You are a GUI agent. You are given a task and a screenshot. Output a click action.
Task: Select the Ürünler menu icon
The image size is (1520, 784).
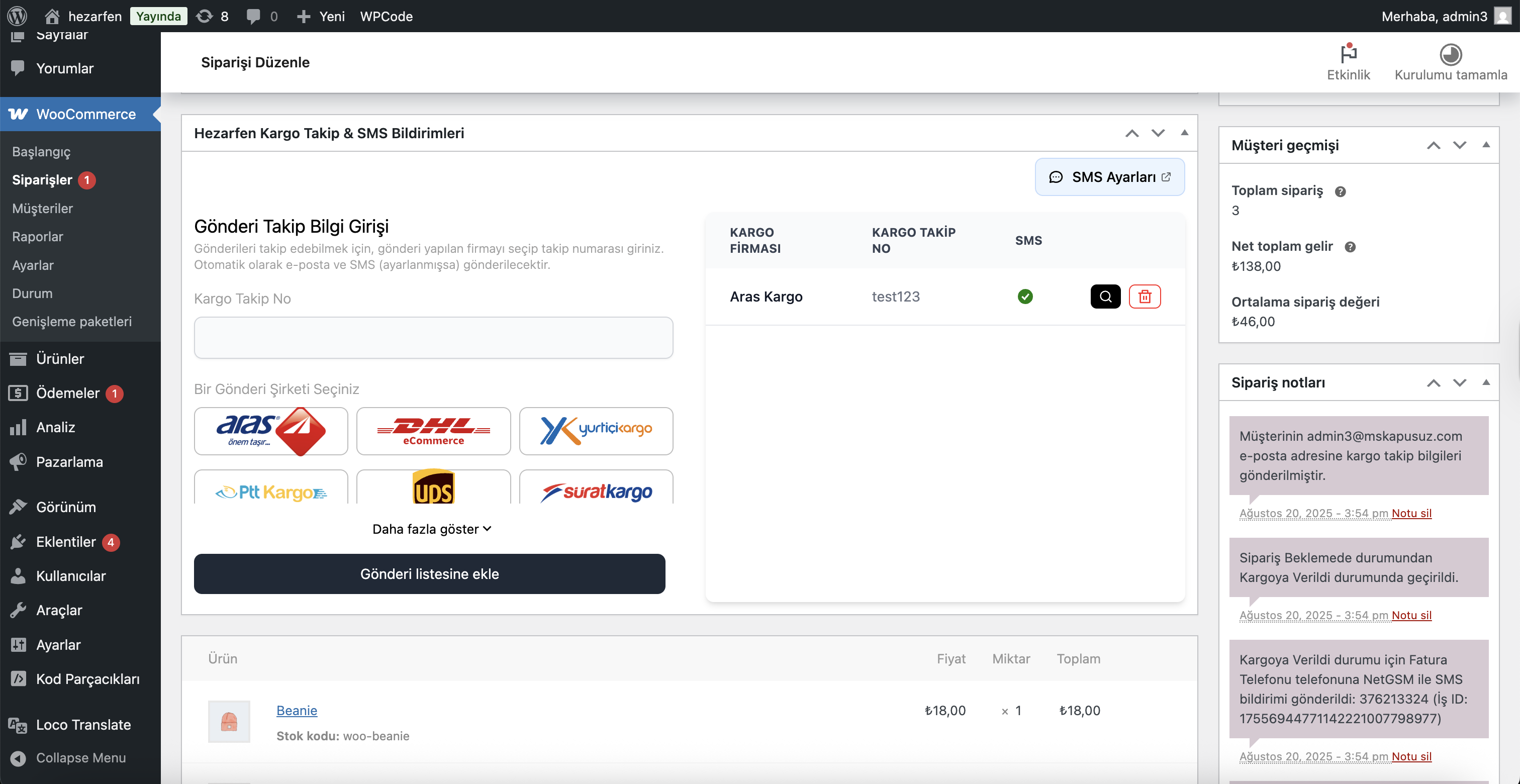18,358
